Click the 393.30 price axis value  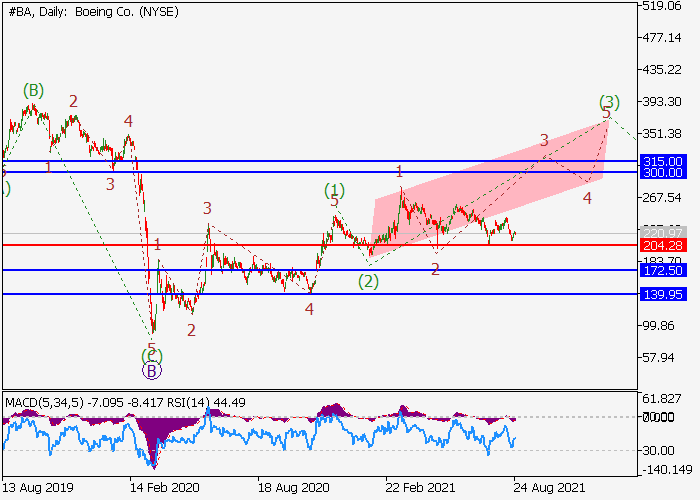(662, 102)
